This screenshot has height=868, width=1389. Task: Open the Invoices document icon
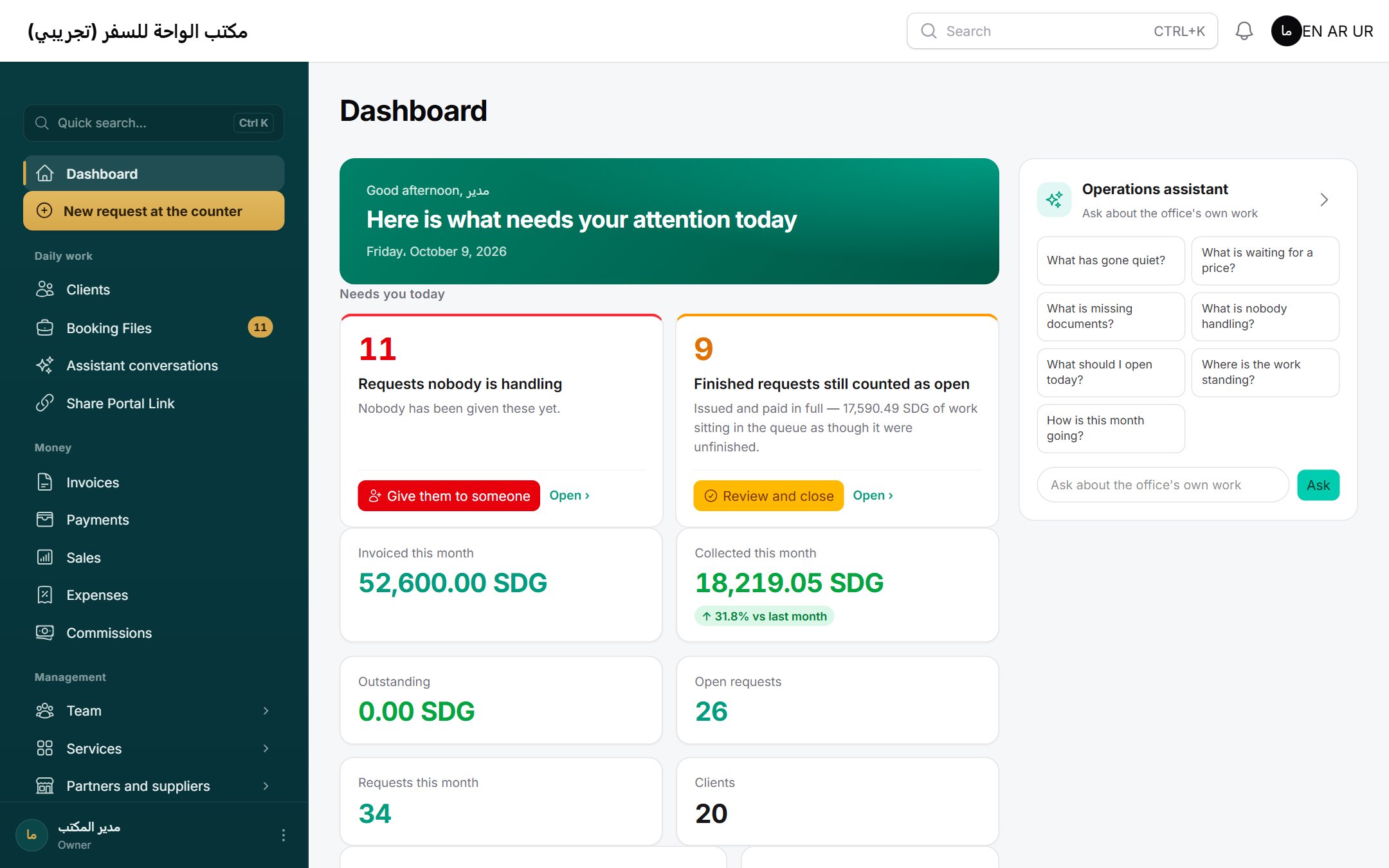(45, 482)
